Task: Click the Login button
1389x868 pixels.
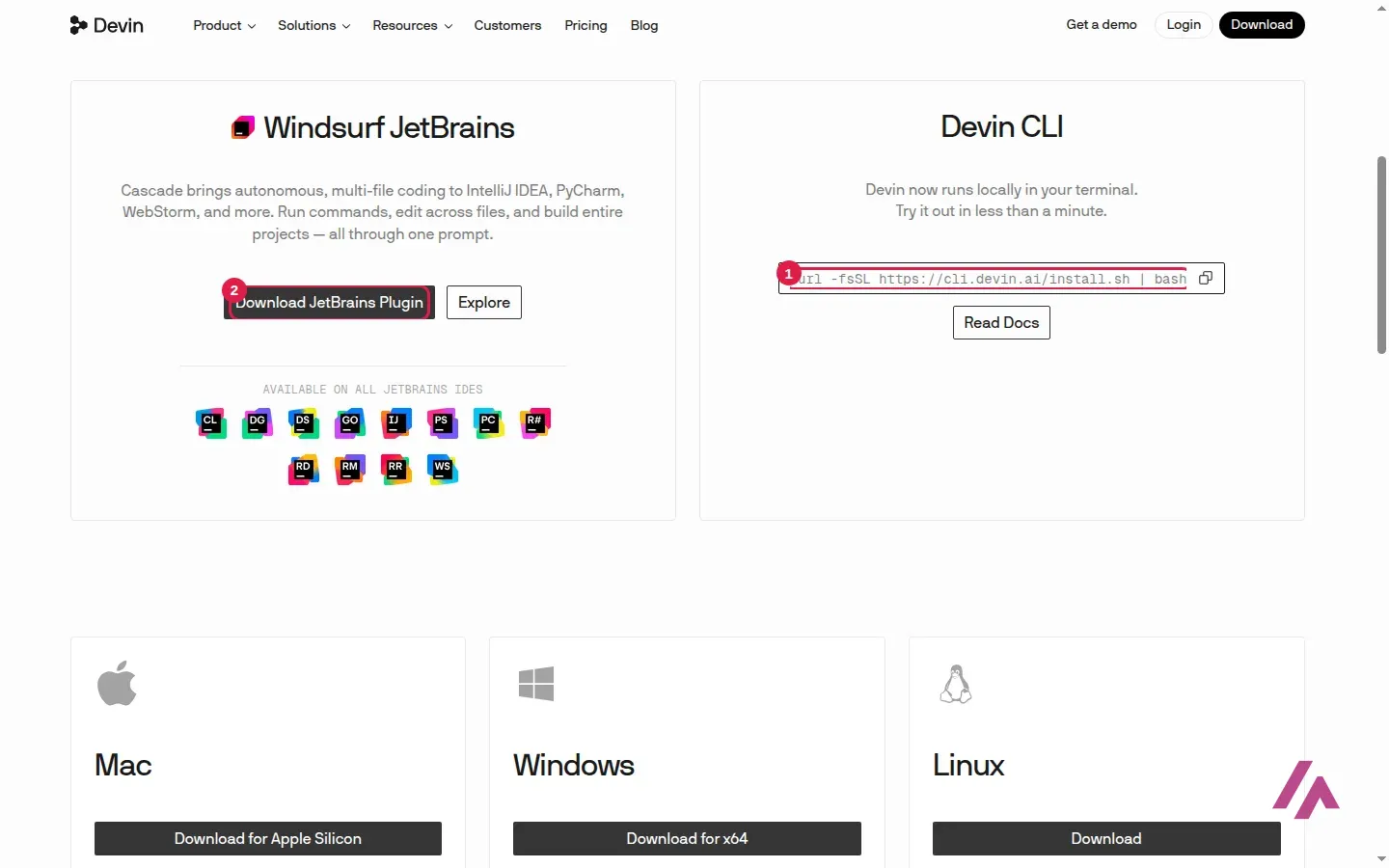Action: coord(1184,25)
